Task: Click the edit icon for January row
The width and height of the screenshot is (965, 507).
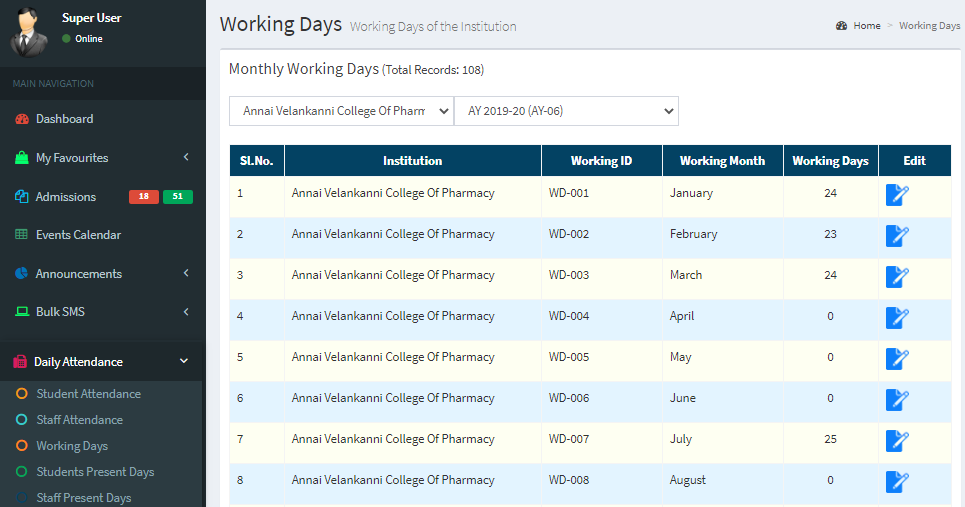Action: pos(897,195)
